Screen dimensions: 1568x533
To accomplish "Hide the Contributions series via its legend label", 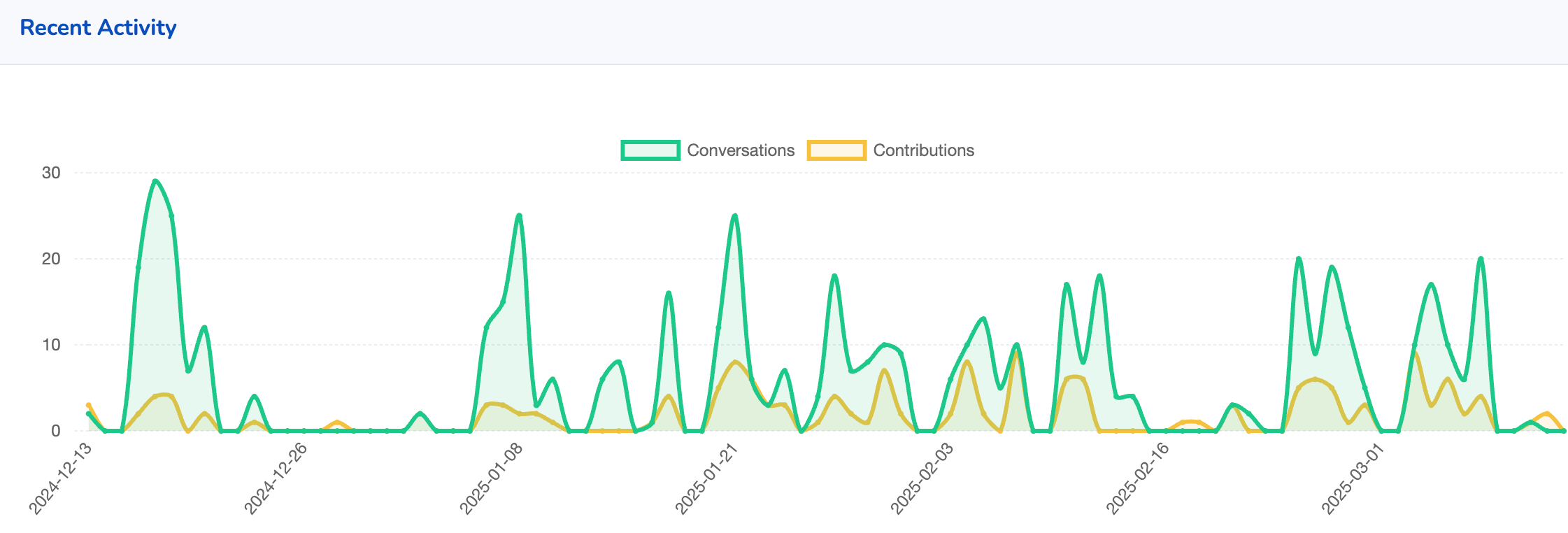I will point(923,150).
